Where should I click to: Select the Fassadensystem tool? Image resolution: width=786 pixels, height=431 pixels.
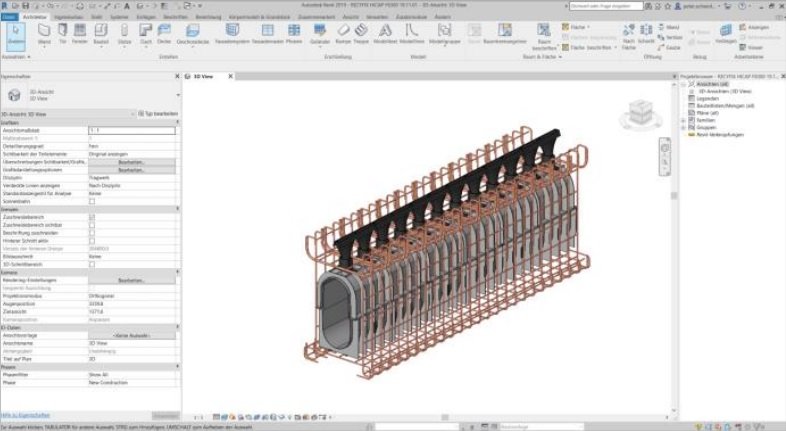pyautogui.click(x=232, y=34)
